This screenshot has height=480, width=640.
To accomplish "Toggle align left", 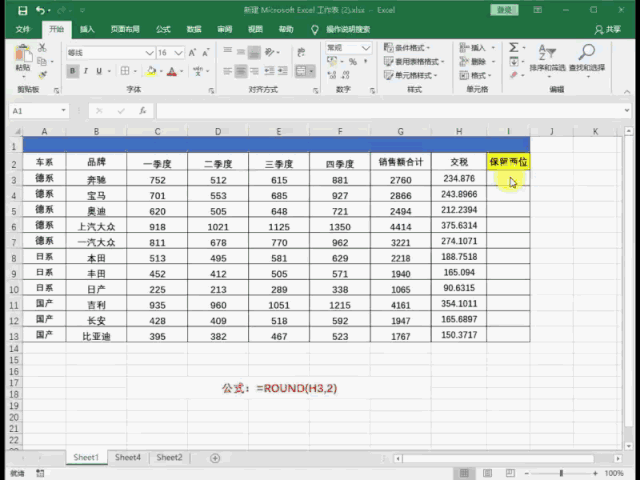I will click(227, 71).
